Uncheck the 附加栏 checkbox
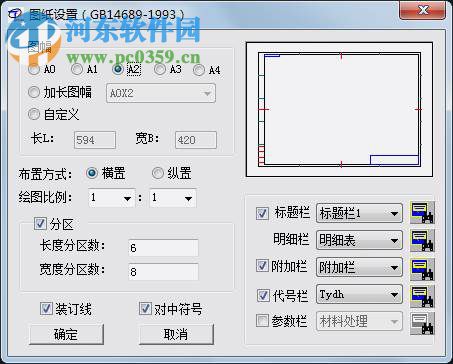Viewport: 453px width, 364px height. (262, 266)
